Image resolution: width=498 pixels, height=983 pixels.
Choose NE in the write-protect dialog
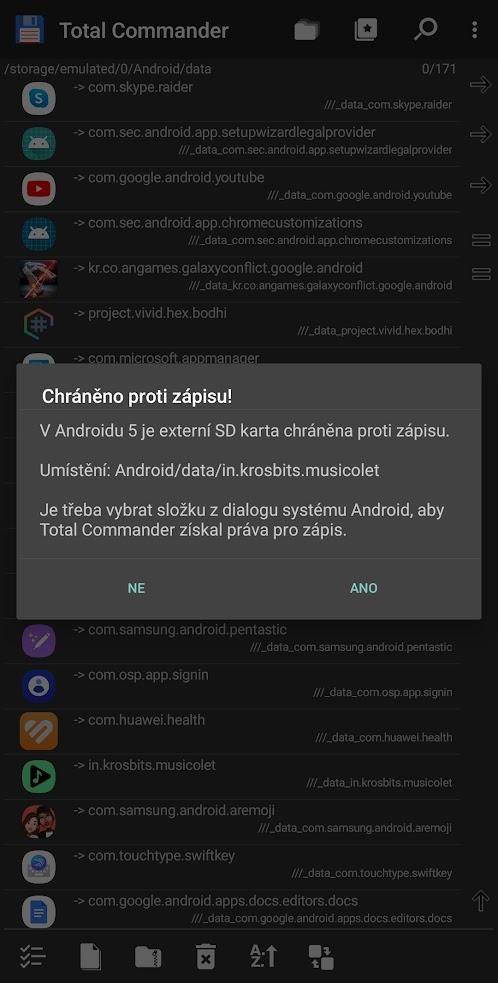pos(136,588)
